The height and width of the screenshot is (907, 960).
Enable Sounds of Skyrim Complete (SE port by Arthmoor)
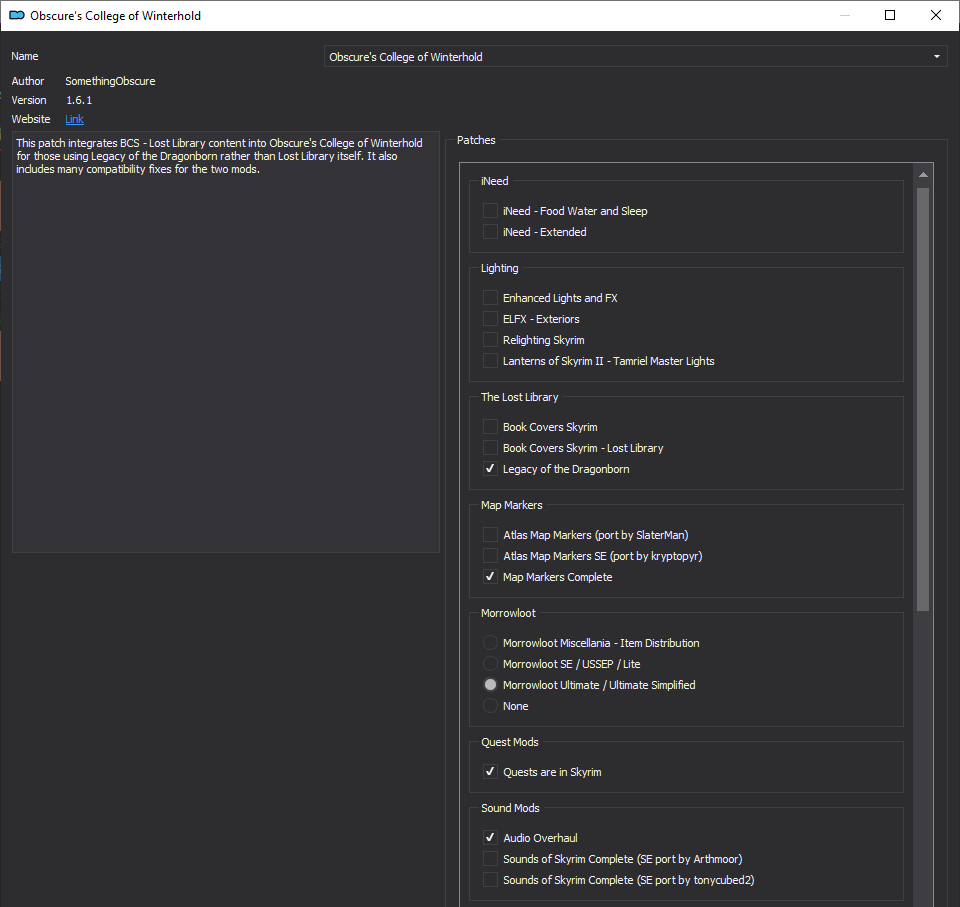pyautogui.click(x=490, y=859)
